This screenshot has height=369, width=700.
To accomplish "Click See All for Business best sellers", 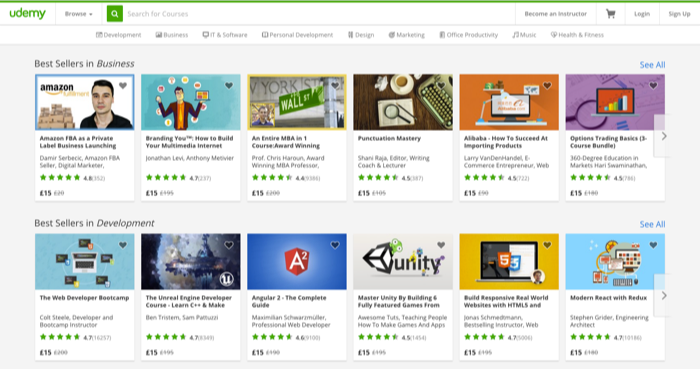I will click(x=652, y=65).
